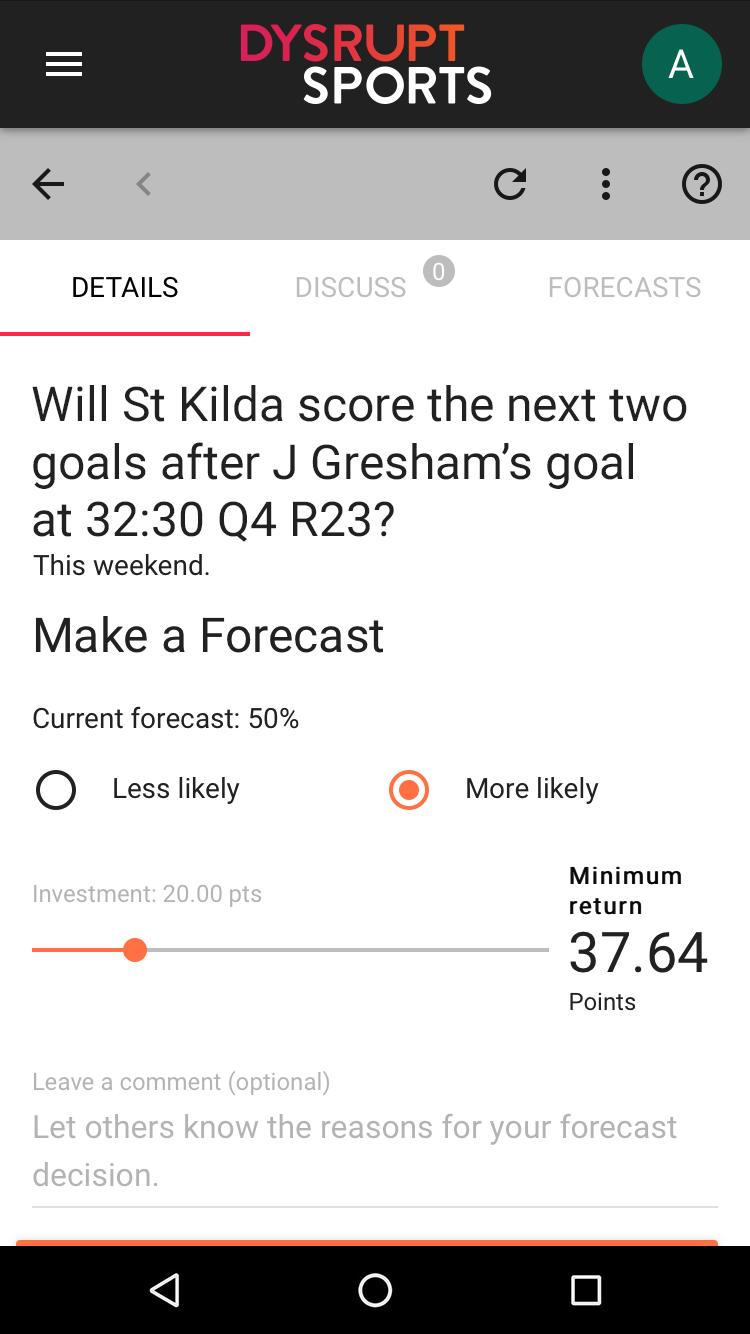Click the comment text field
750x1334 pixels.
click(374, 1150)
